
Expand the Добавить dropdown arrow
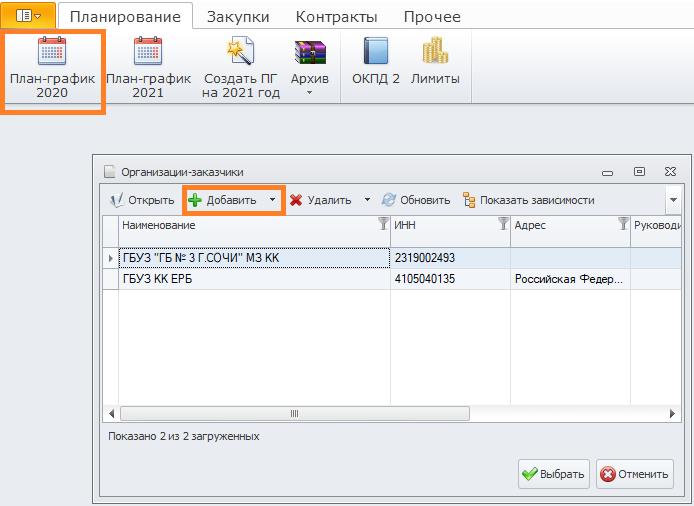tap(272, 200)
